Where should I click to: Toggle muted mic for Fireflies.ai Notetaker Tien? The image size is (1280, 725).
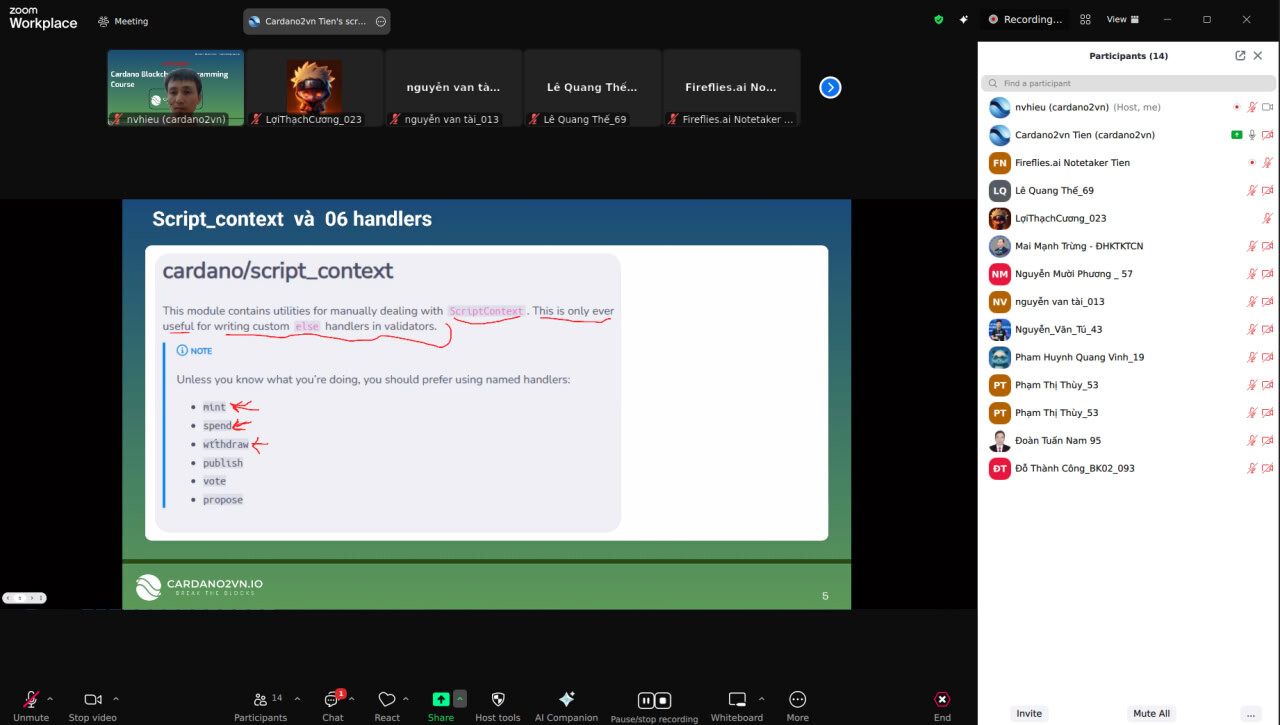[x=1267, y=163]
